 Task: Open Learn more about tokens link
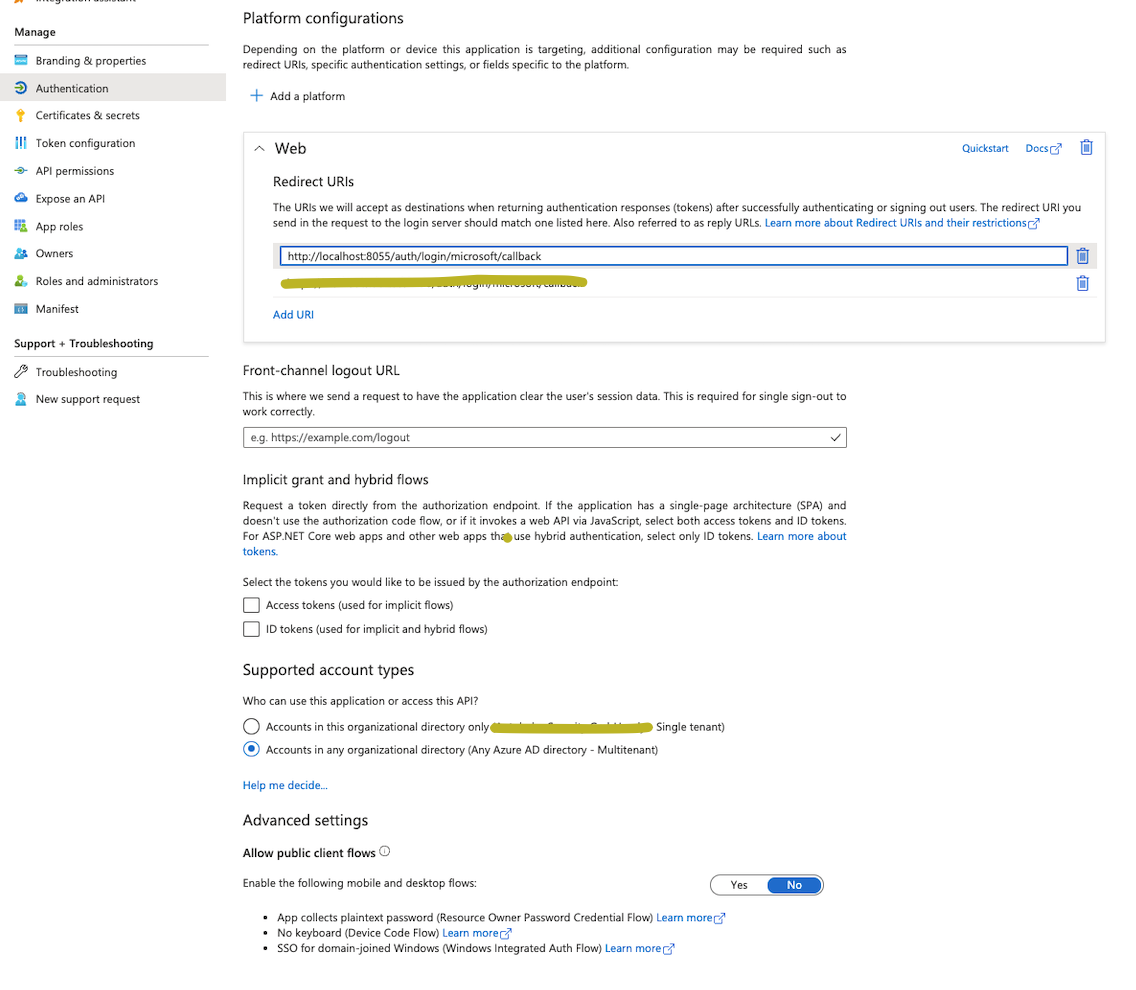(x=801, y=536)
